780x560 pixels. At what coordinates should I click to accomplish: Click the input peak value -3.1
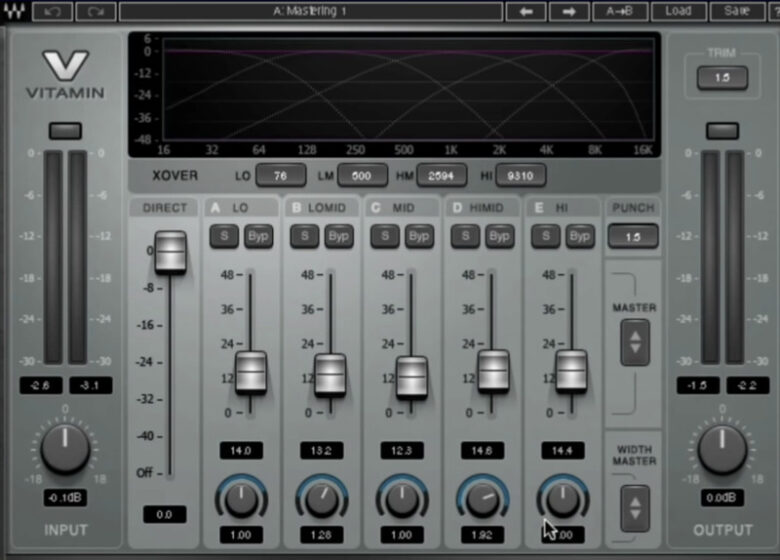click(91, 385)
